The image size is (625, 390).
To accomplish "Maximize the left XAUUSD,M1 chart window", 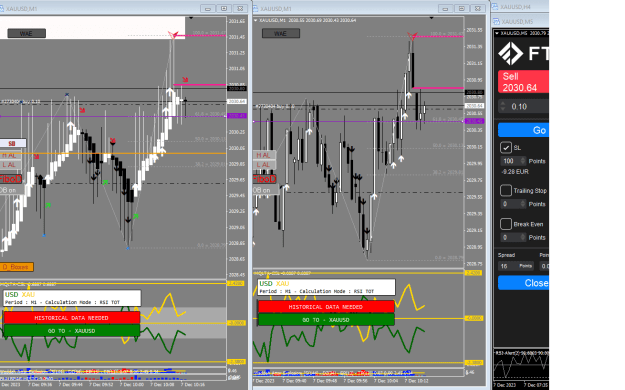I will click(224, 8).
